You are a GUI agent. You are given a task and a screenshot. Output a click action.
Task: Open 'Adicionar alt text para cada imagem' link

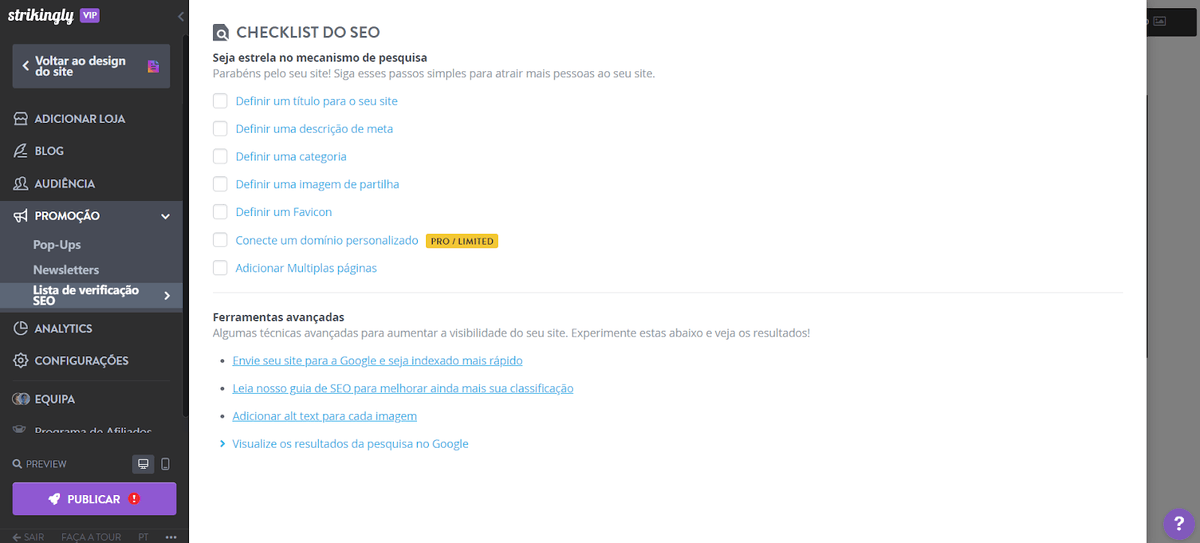pos(324,416)
